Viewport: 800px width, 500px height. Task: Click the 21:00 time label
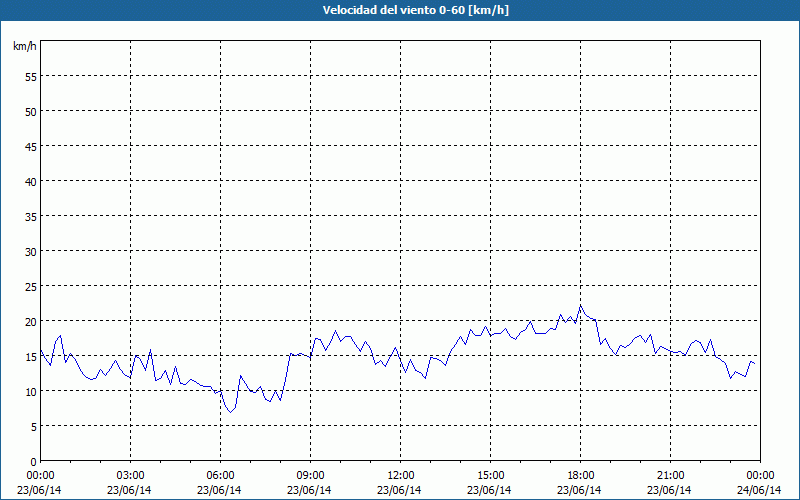(x=670, y=476)
